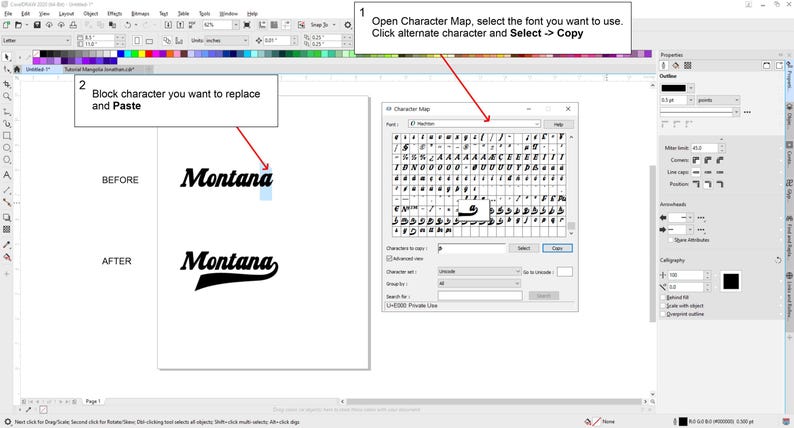Open the Window menu
Screen dimensions: 794x428
click(x=228, y=14)
